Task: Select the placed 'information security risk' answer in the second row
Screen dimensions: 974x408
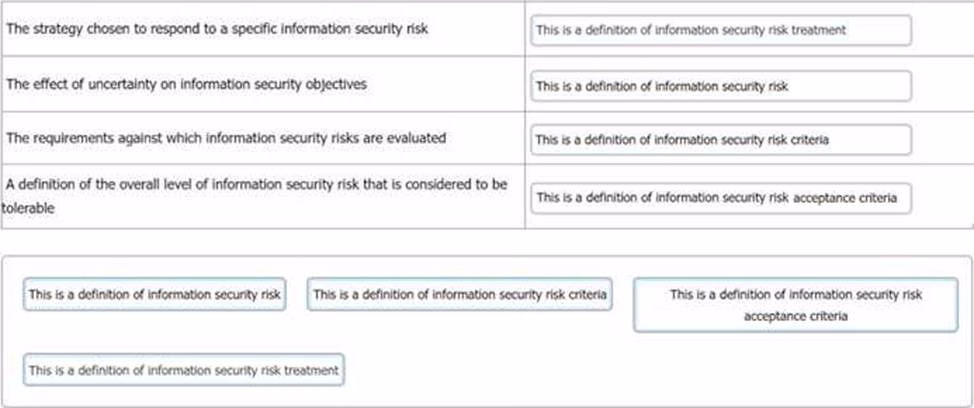Action: click(x=720, y=86)
